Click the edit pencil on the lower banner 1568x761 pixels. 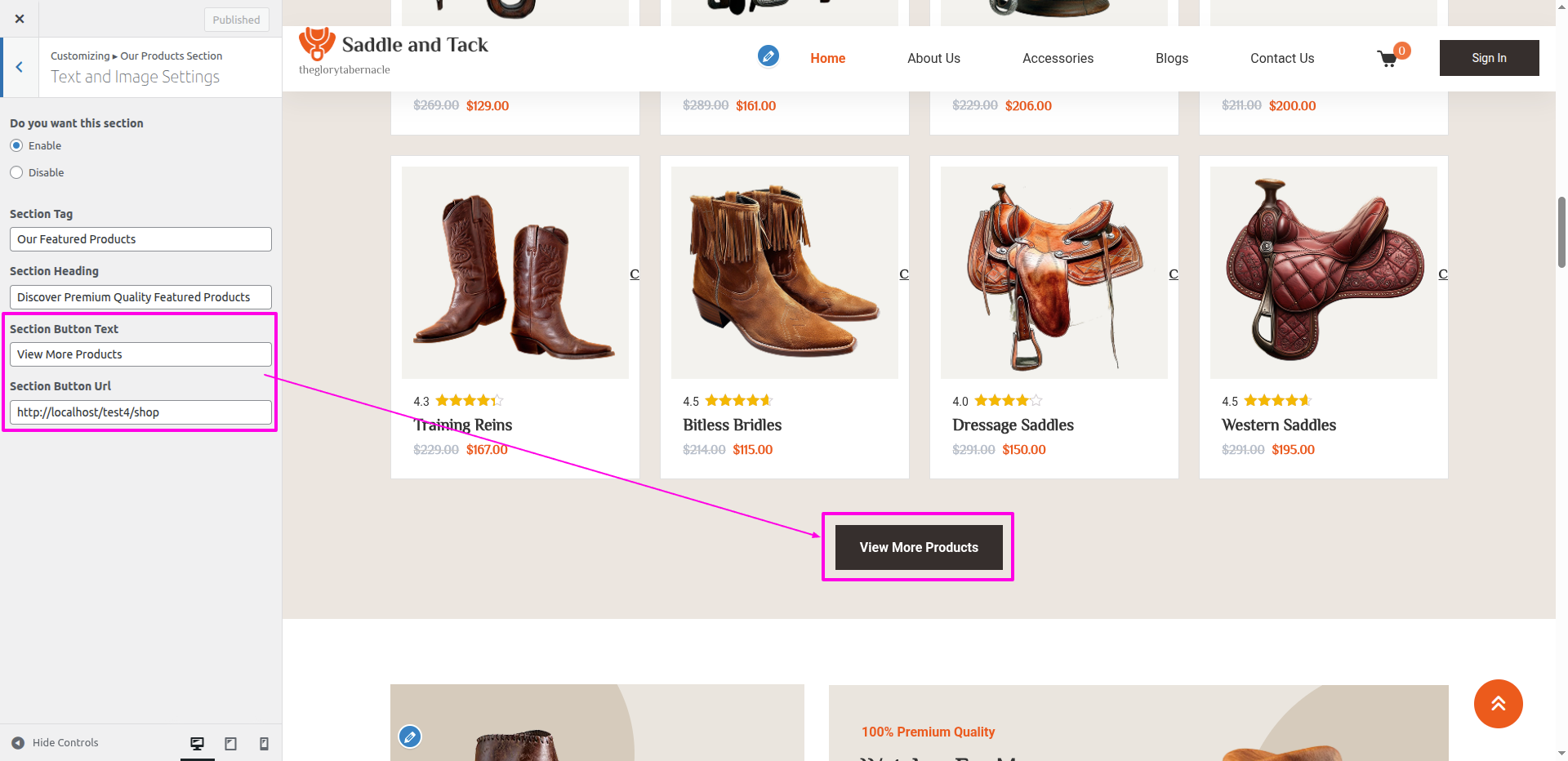coord(410,737)
